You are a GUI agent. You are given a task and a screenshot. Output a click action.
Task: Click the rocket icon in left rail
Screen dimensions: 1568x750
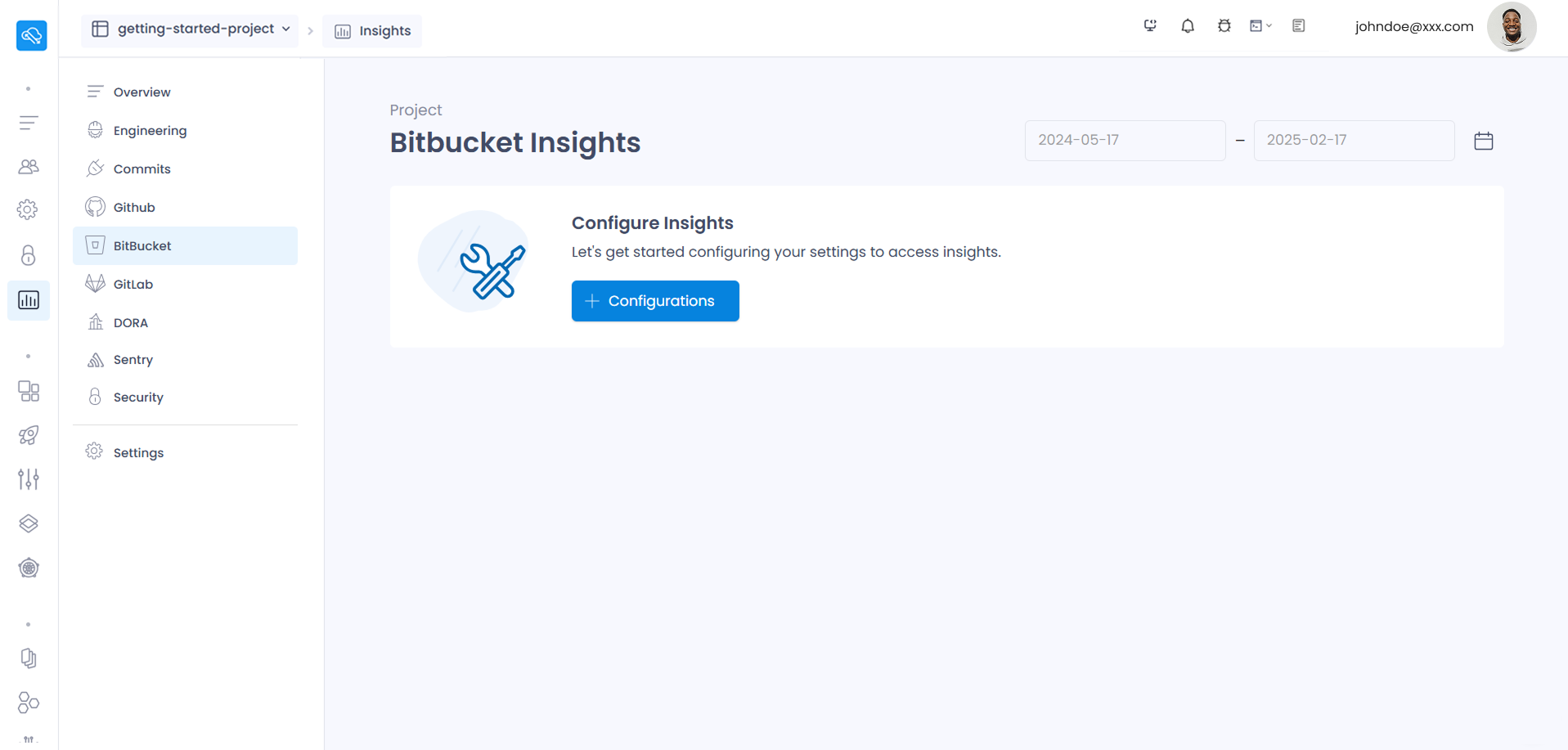[29, 435]
